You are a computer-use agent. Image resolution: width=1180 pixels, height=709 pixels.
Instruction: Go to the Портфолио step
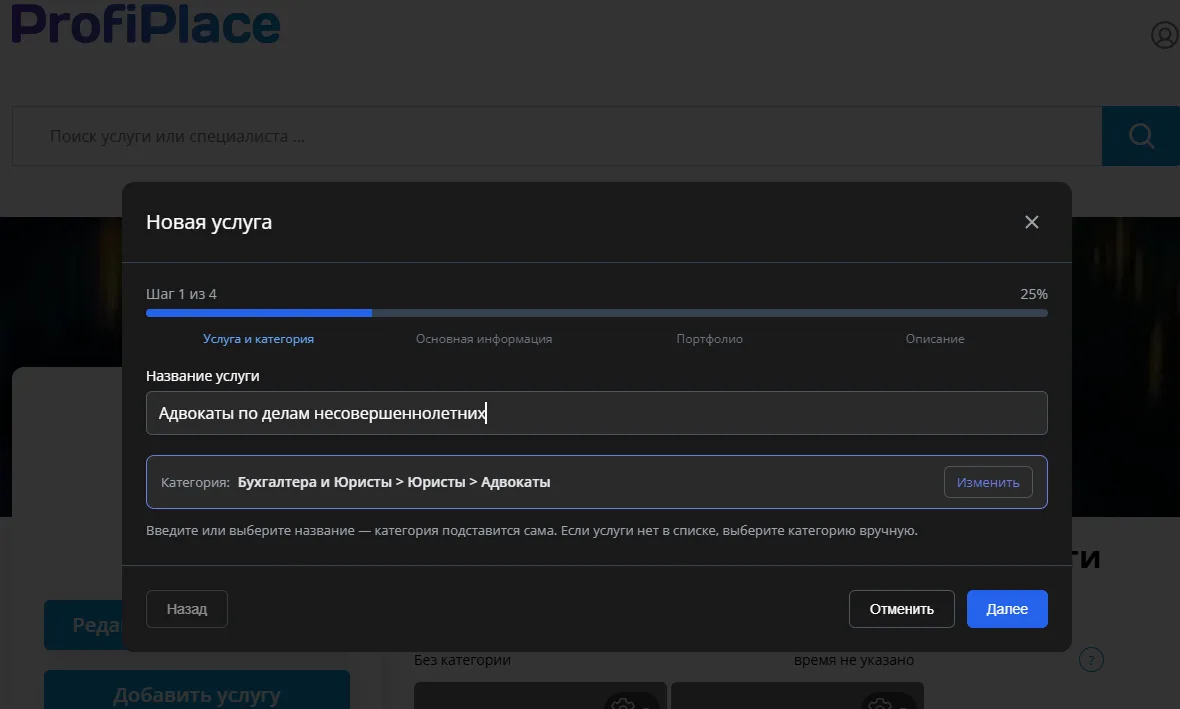coord(710,339)
